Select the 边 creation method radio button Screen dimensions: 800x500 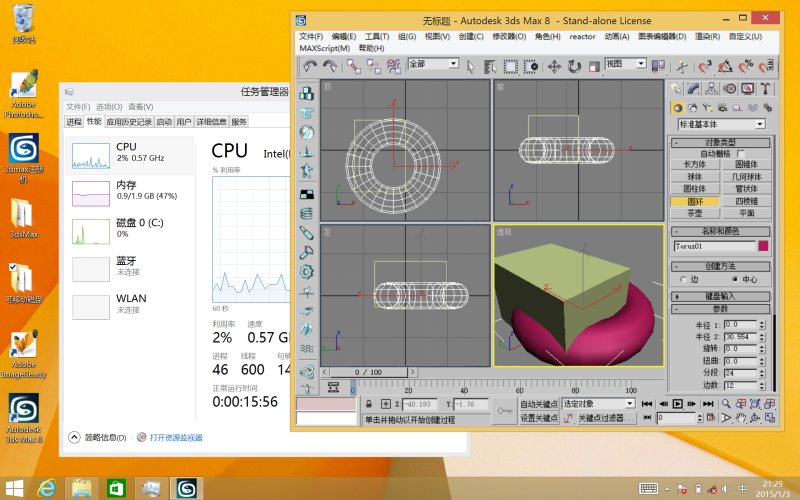(681, 280)
